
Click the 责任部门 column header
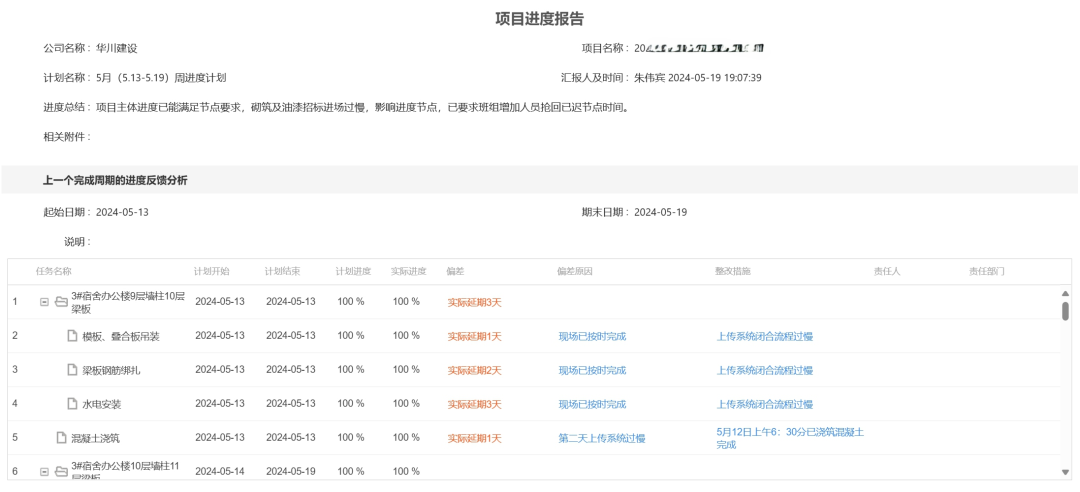(986, 271)
